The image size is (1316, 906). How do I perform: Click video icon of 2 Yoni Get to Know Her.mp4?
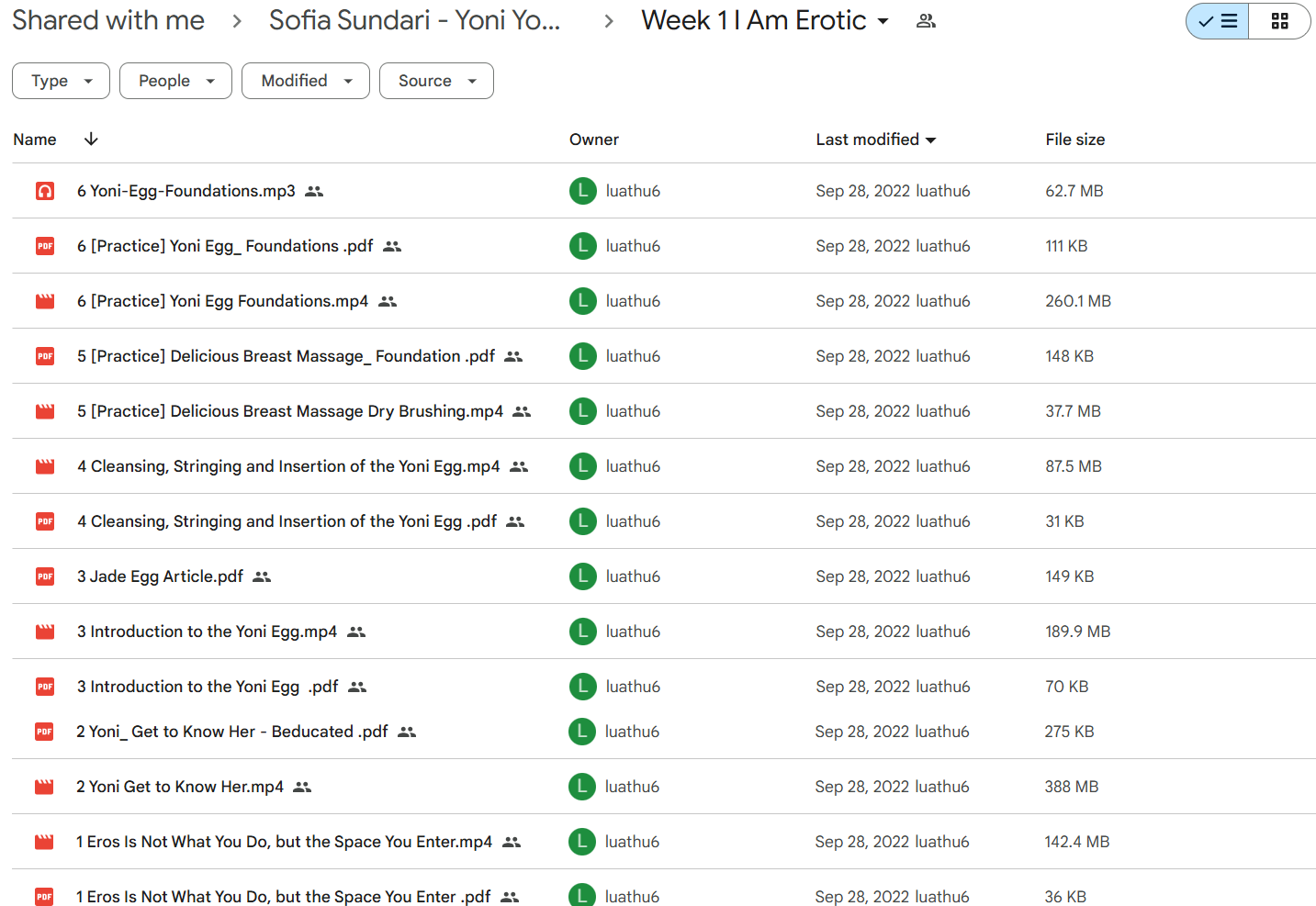coord(44,787)
